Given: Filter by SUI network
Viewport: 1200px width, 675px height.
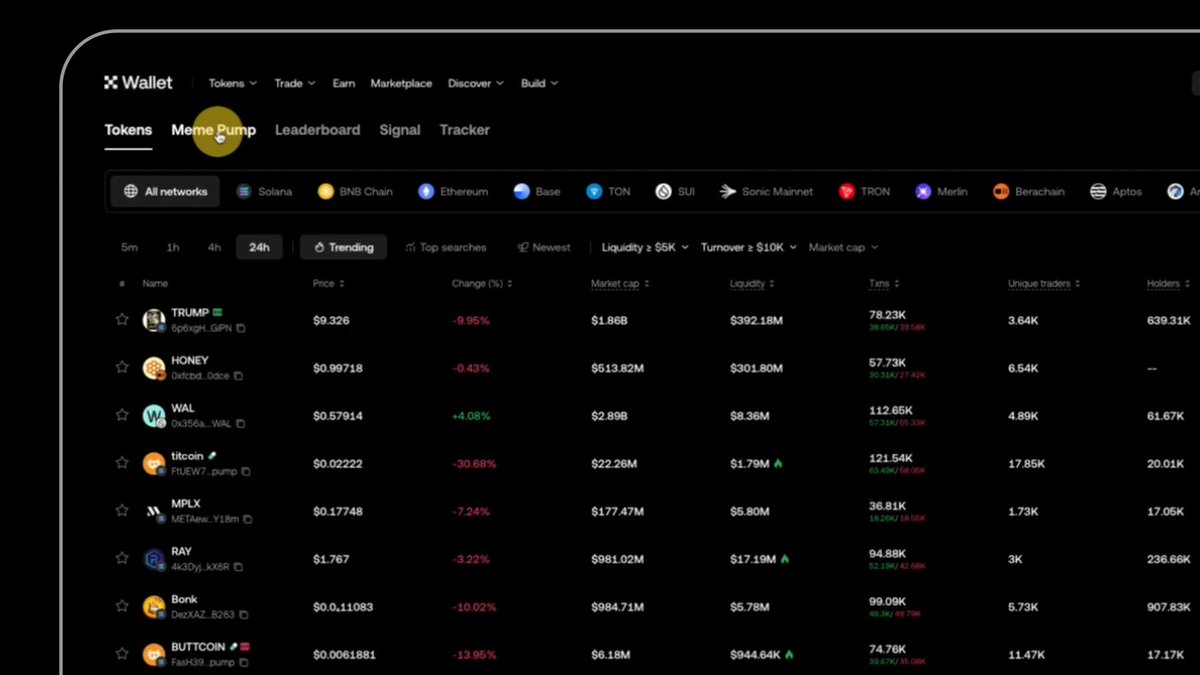Looking at the screenshot, I should [675, 191].
